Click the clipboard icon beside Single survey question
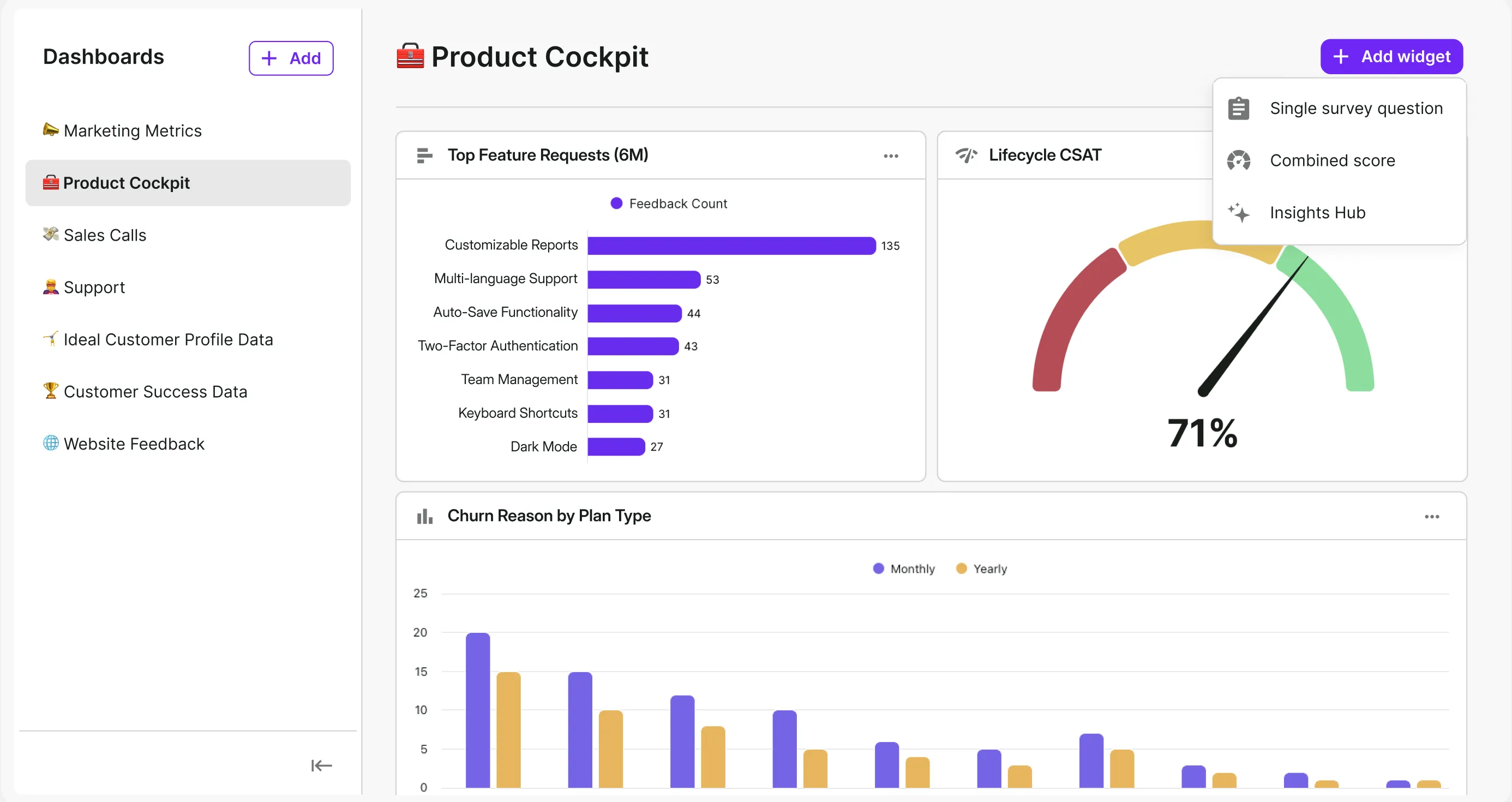The height and width of the screenshot is (802, 1512). [x=1239, y=108]
